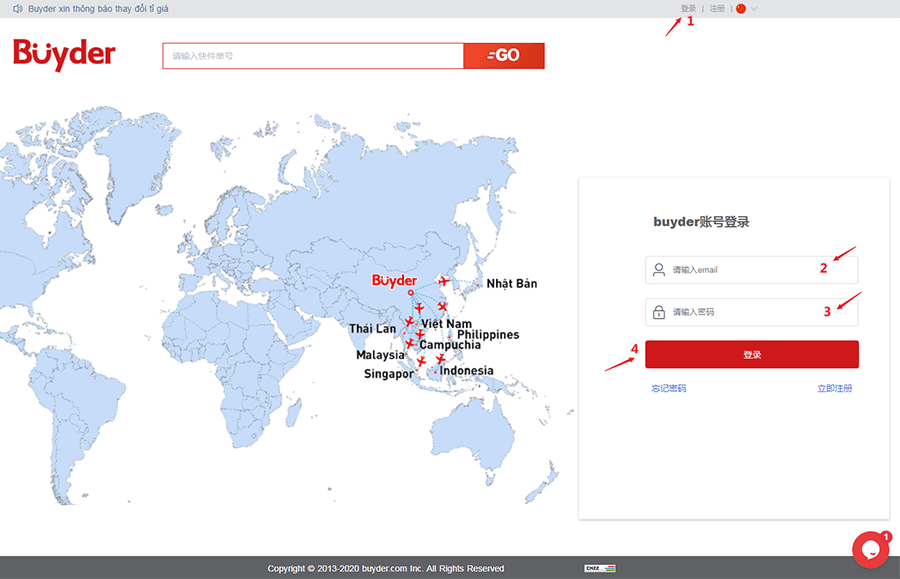Click the Buyder logo in the header
This screenshot has height=579, width=900.
[x=64, y=54]
